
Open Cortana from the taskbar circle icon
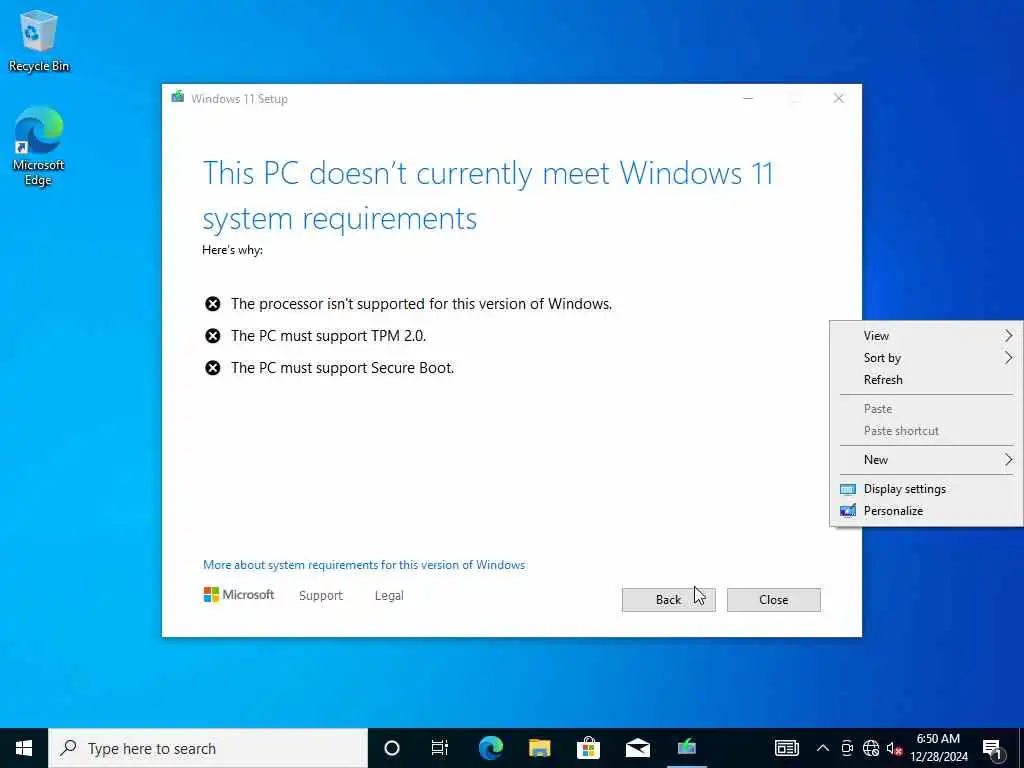(x=391, y=748)
